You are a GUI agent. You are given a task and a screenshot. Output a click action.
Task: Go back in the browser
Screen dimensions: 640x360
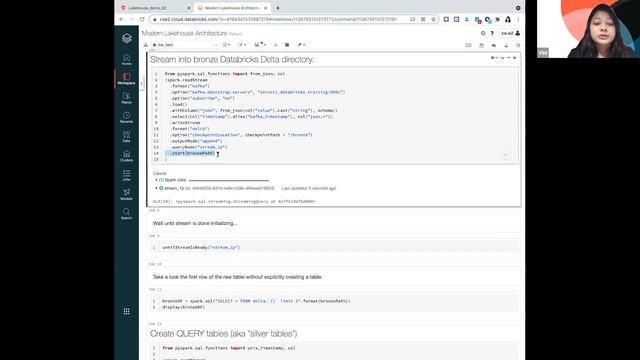pos(121,19)
